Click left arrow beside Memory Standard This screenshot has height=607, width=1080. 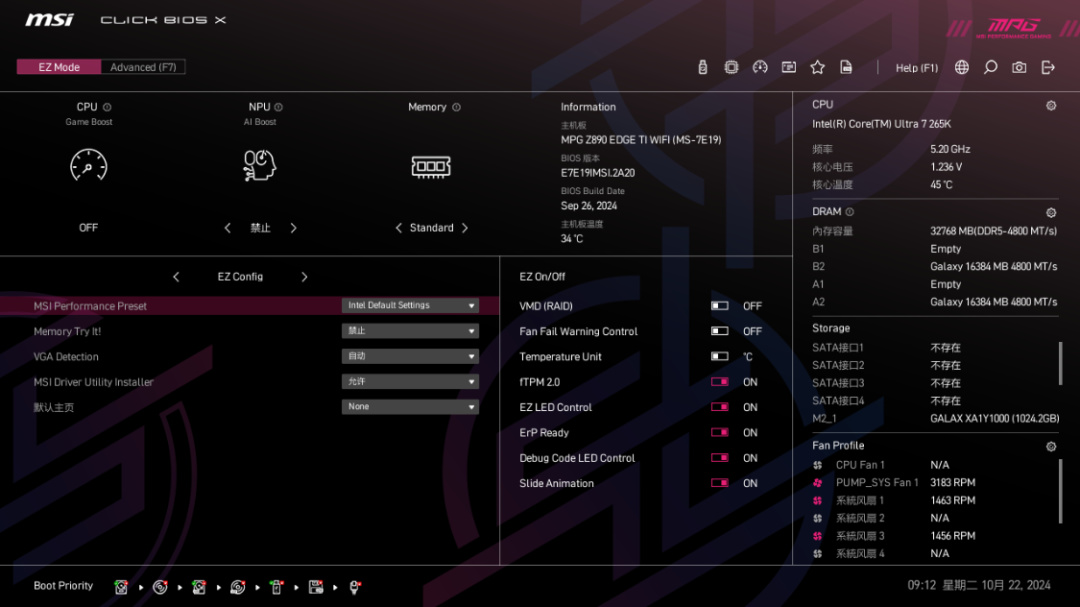point(398,228)
